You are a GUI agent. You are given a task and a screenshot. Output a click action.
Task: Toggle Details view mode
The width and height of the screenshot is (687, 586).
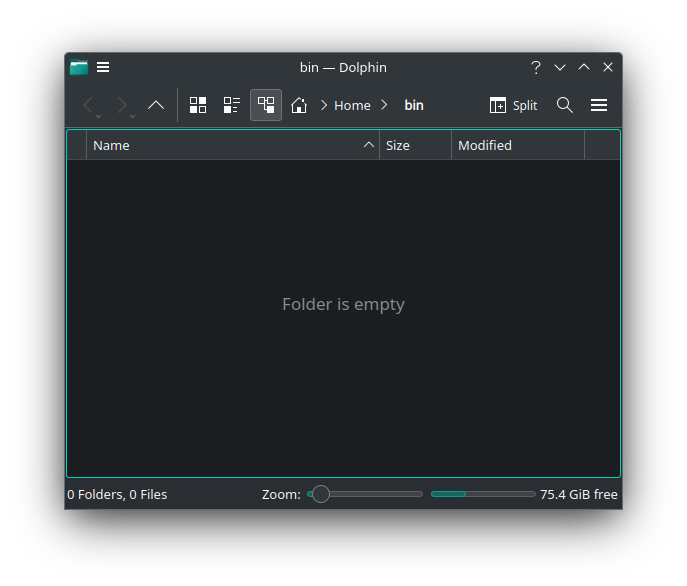point(266,105)
